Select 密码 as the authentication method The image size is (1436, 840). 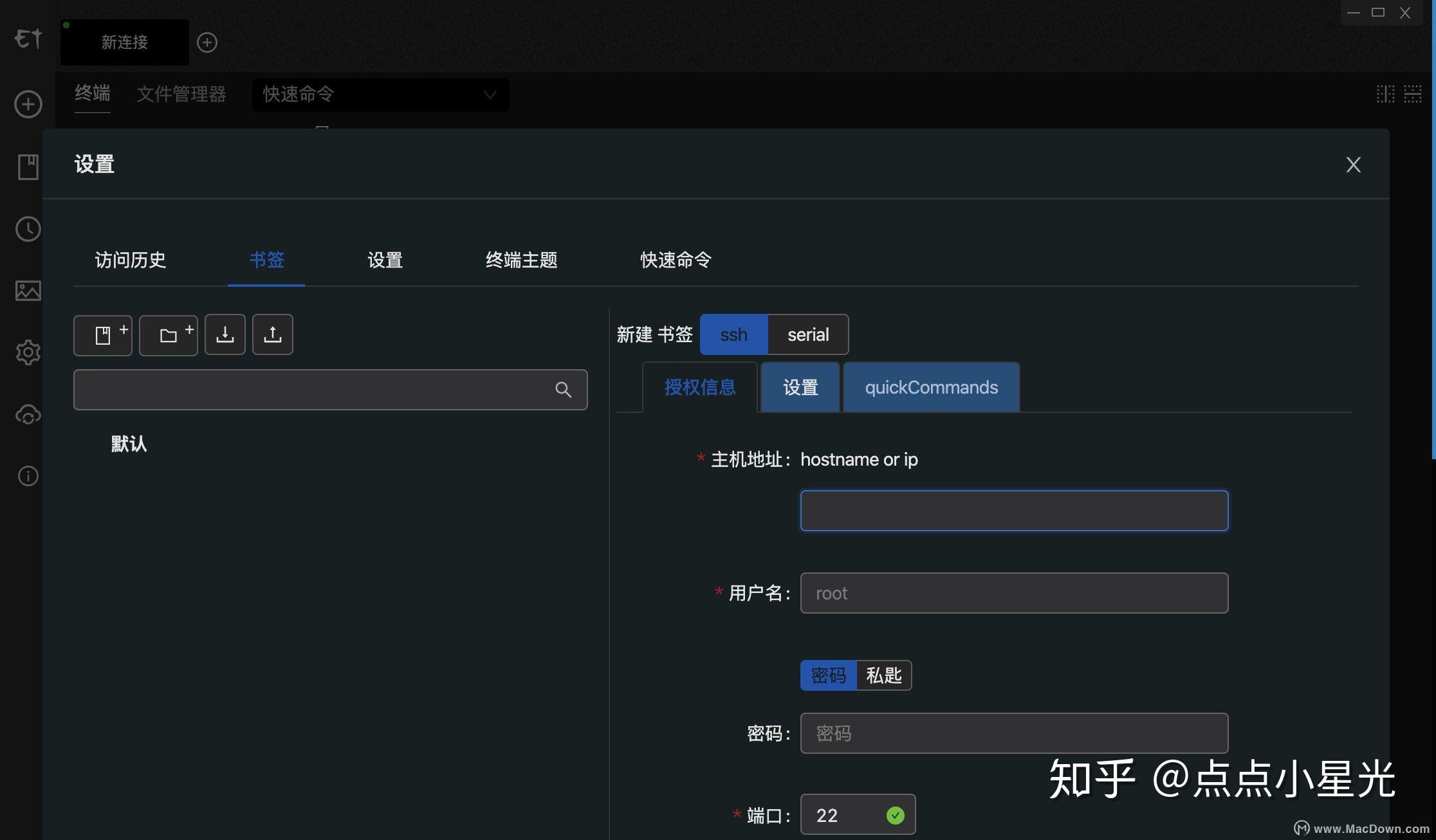[828, 675]
